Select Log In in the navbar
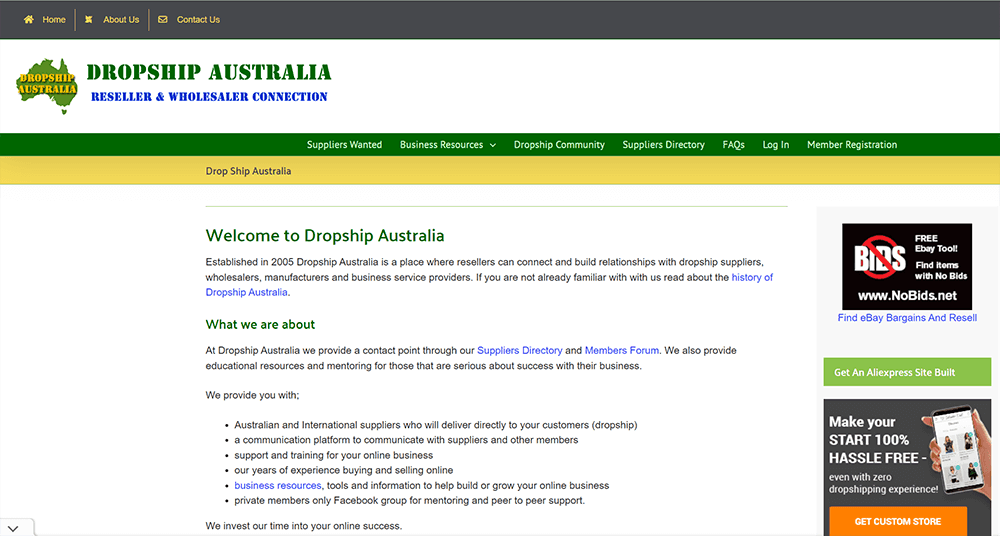This screenshot has width=1000, height=536. point(776,145)
